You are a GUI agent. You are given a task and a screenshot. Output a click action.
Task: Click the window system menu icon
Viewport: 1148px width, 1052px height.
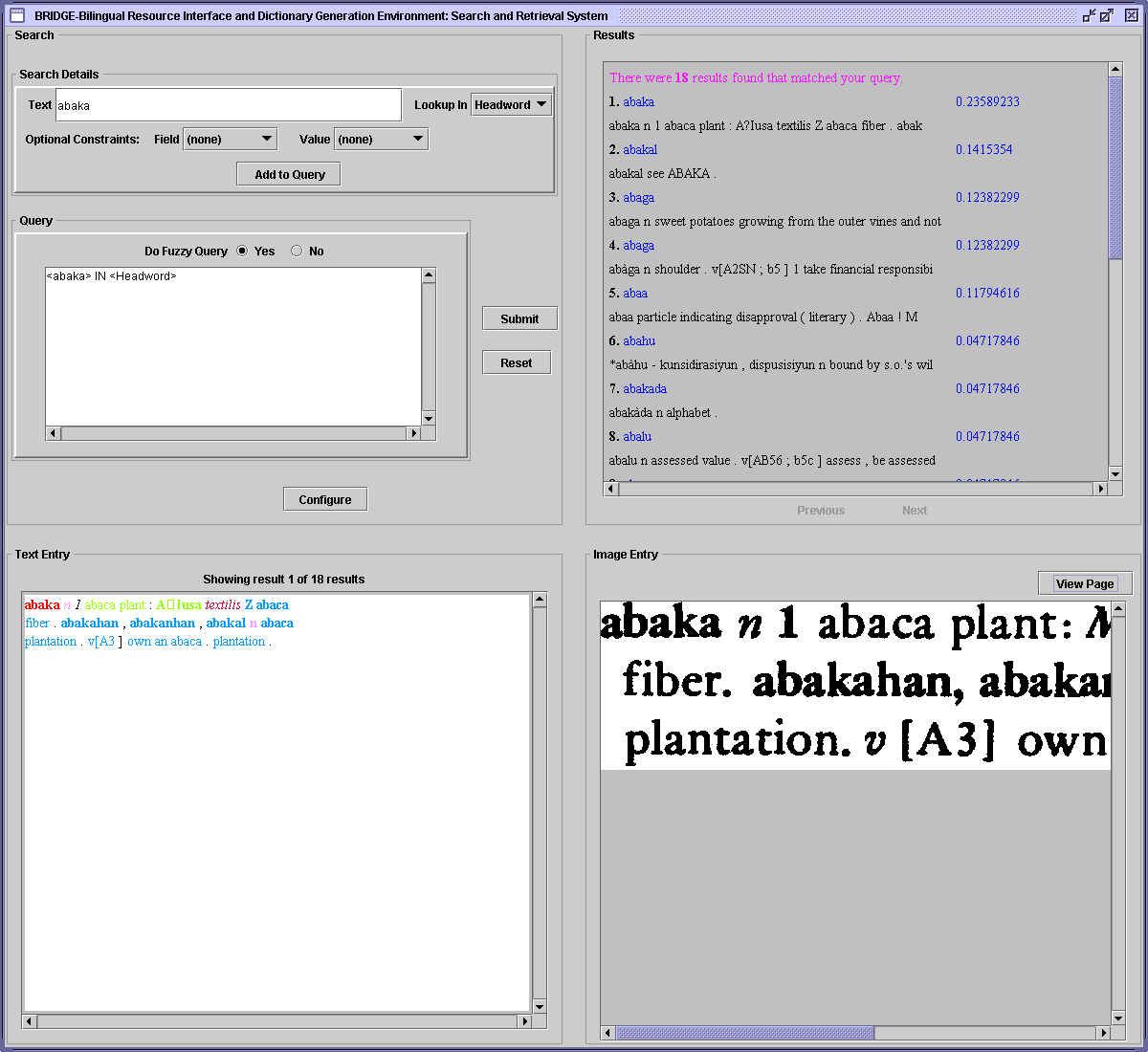16,15
